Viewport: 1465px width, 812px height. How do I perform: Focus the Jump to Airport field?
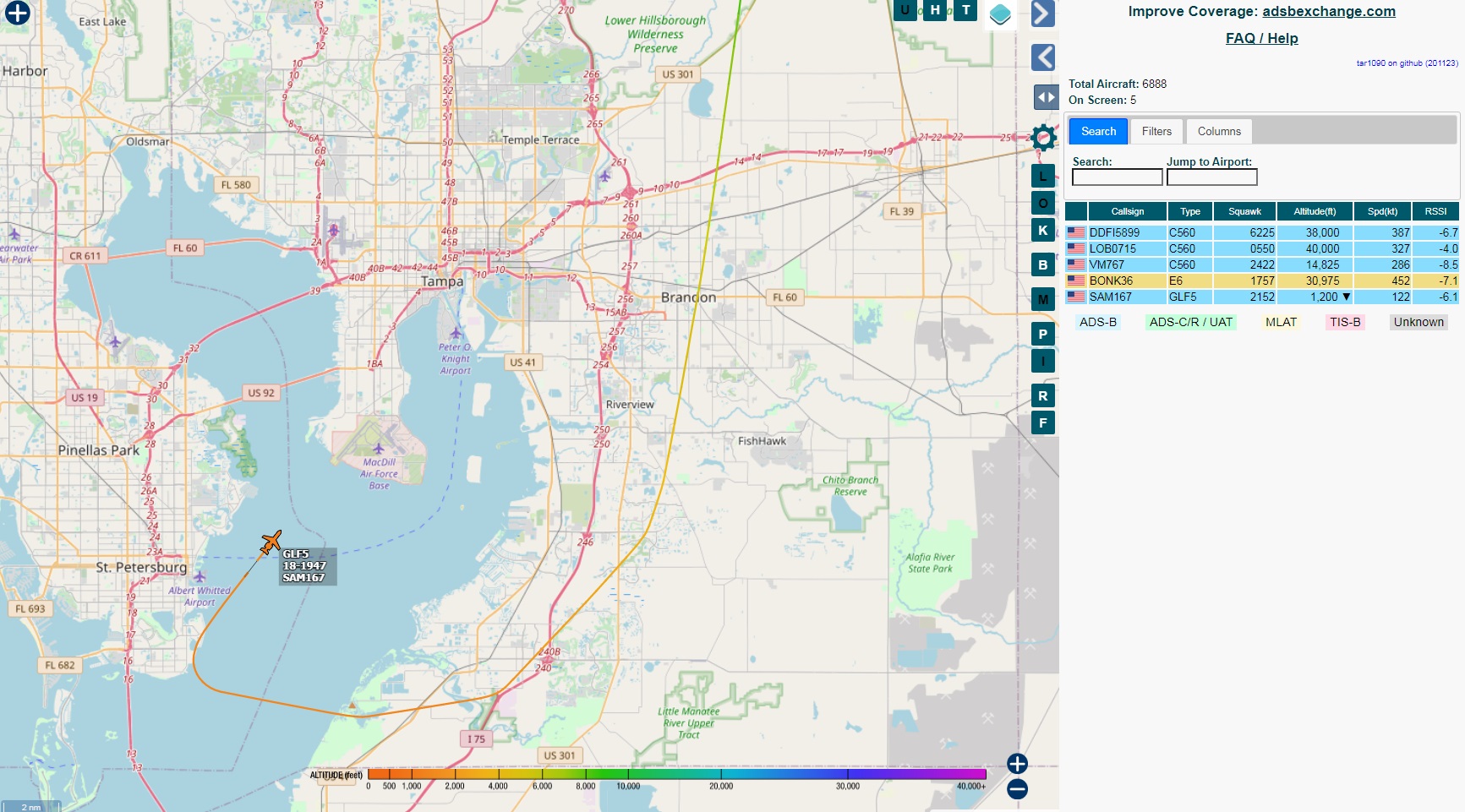(x=1211, y=177)
